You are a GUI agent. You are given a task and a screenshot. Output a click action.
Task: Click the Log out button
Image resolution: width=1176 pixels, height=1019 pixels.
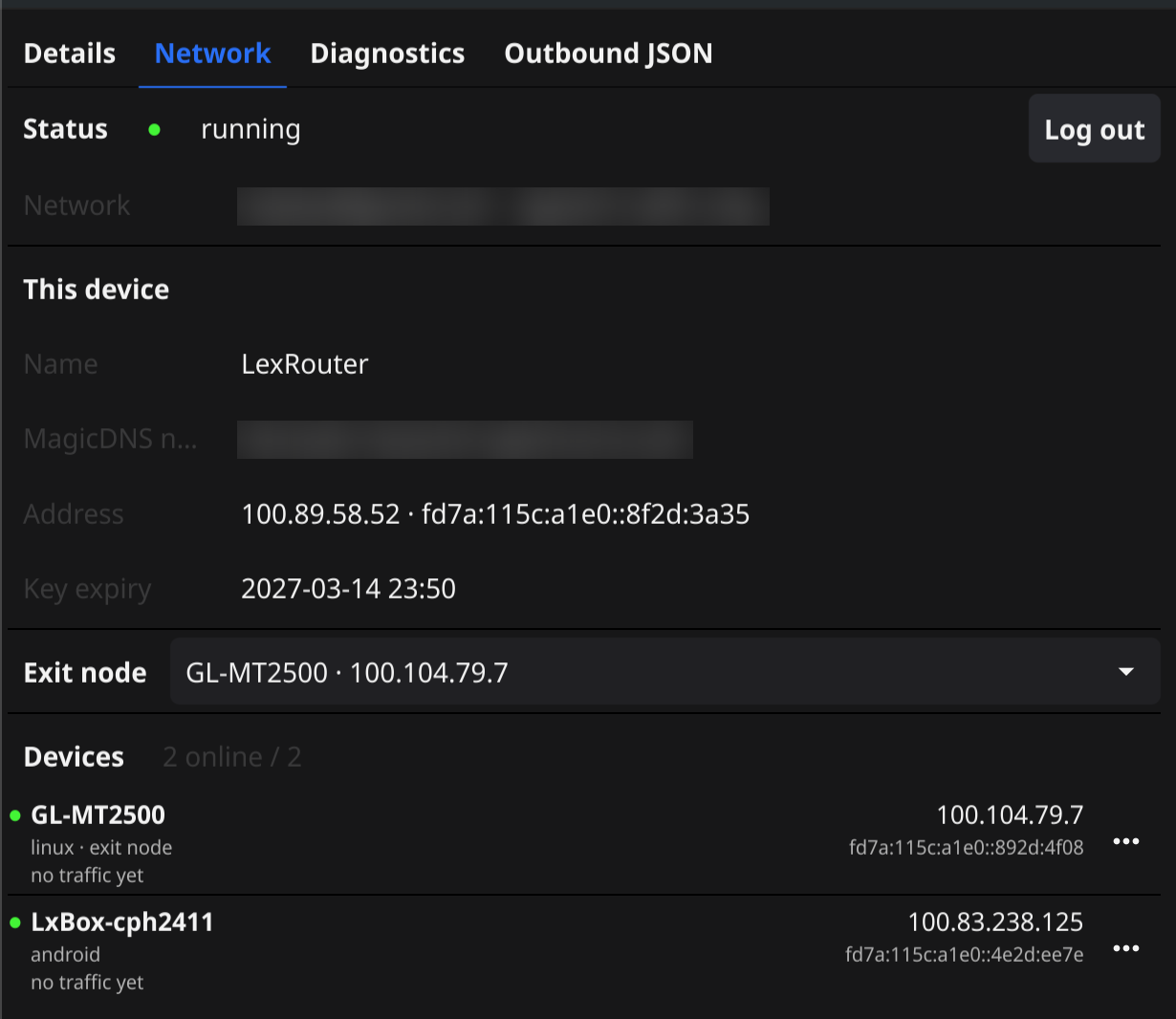(1094, 129)
